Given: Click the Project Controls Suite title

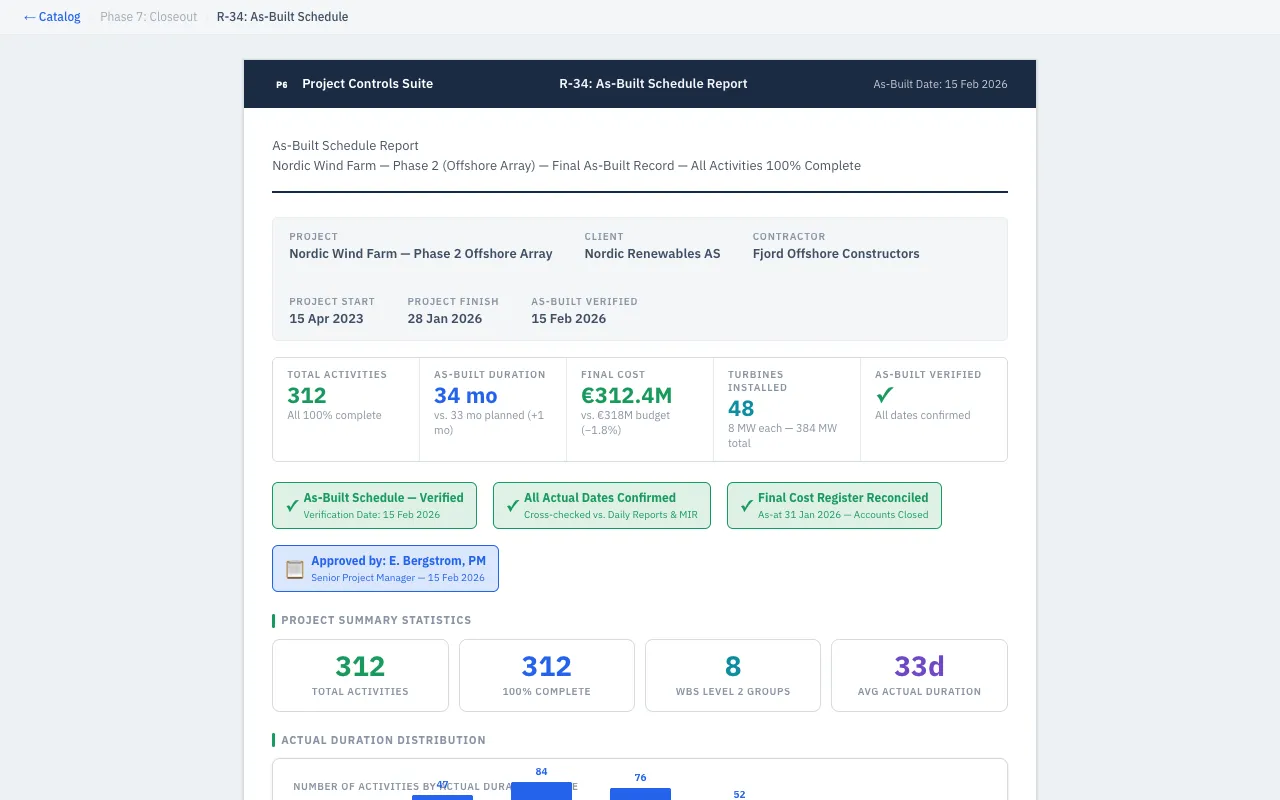Looking at the screenshot, I should [367, 84].
